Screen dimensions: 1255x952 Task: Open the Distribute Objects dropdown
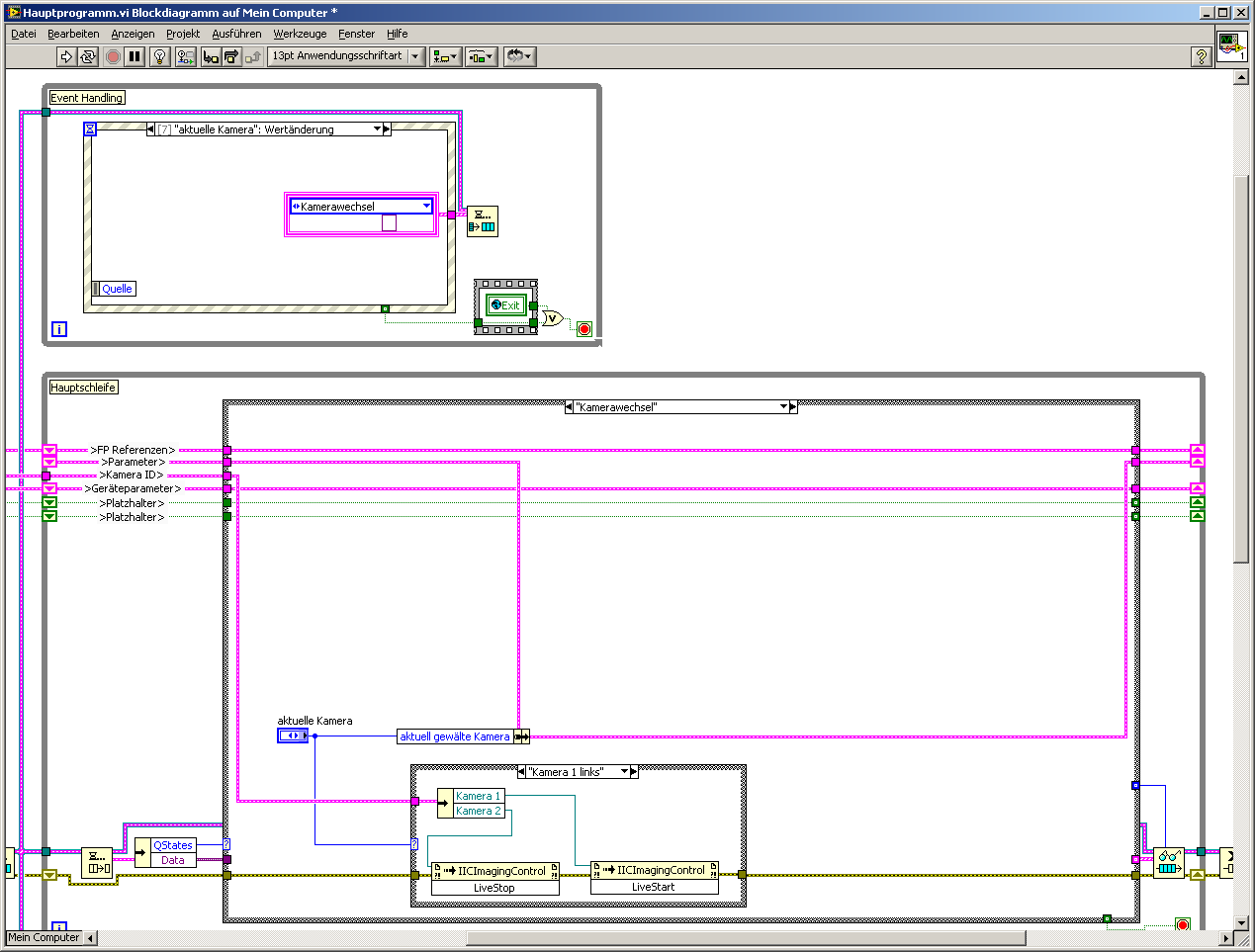[482, 56]
